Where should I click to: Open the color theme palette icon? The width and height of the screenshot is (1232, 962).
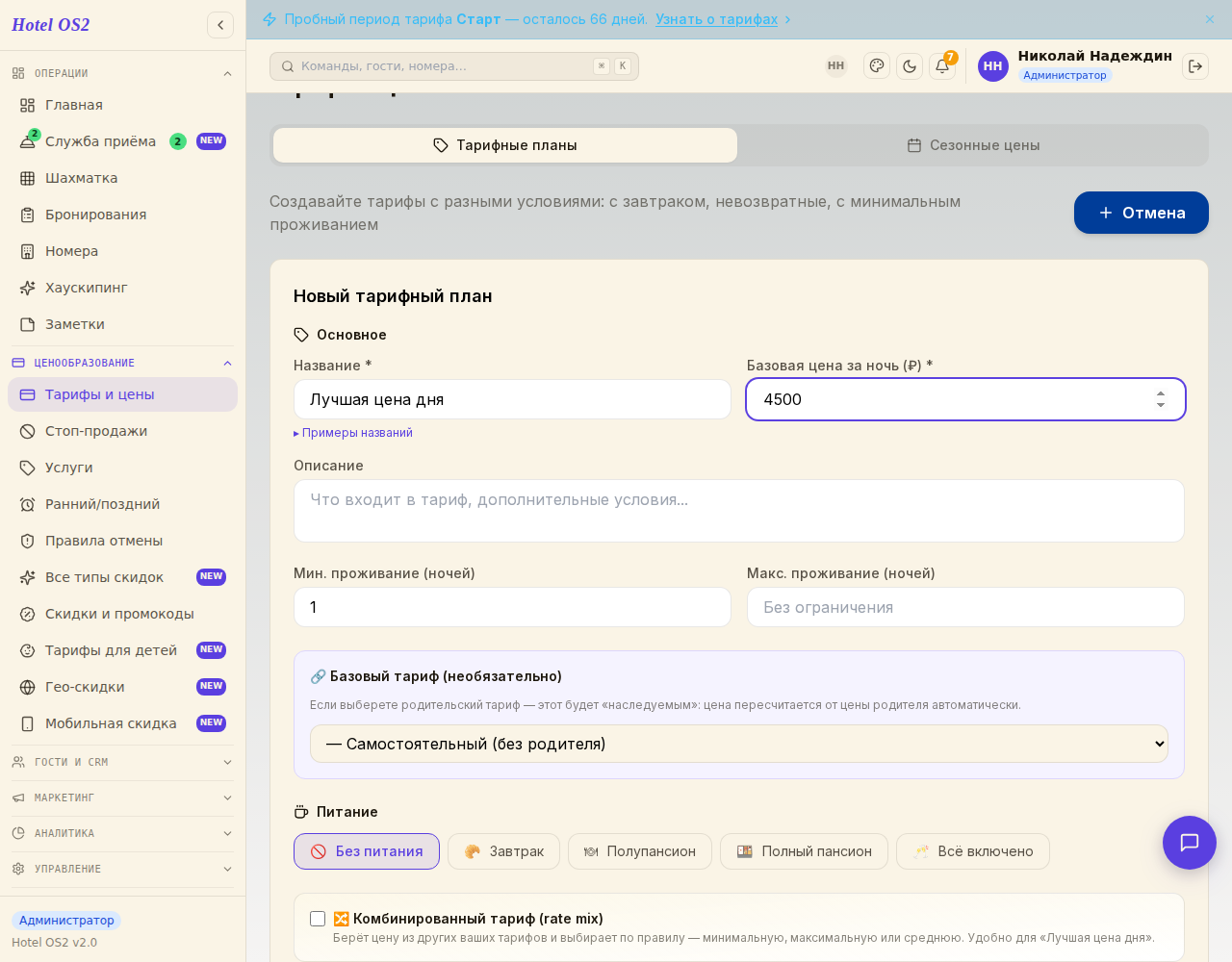(x=877, y=66)
